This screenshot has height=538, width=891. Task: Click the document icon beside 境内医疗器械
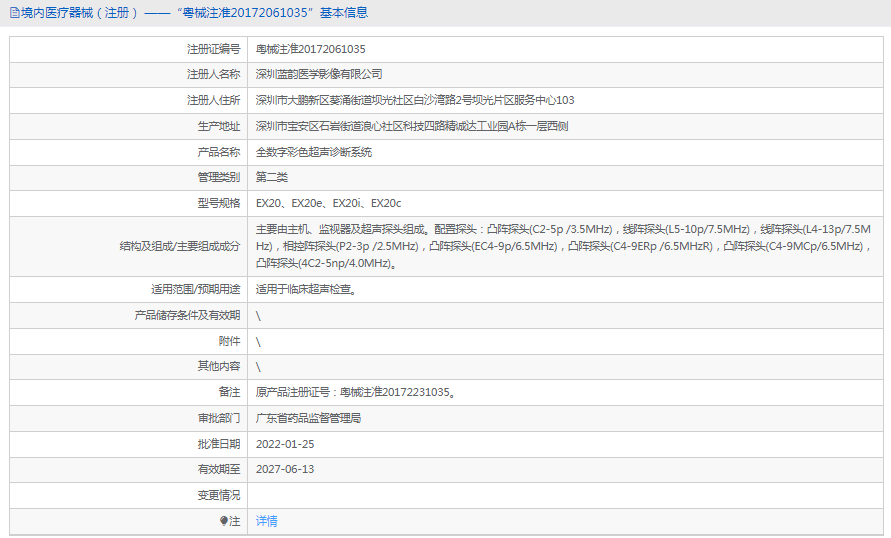tap(15, 12)
